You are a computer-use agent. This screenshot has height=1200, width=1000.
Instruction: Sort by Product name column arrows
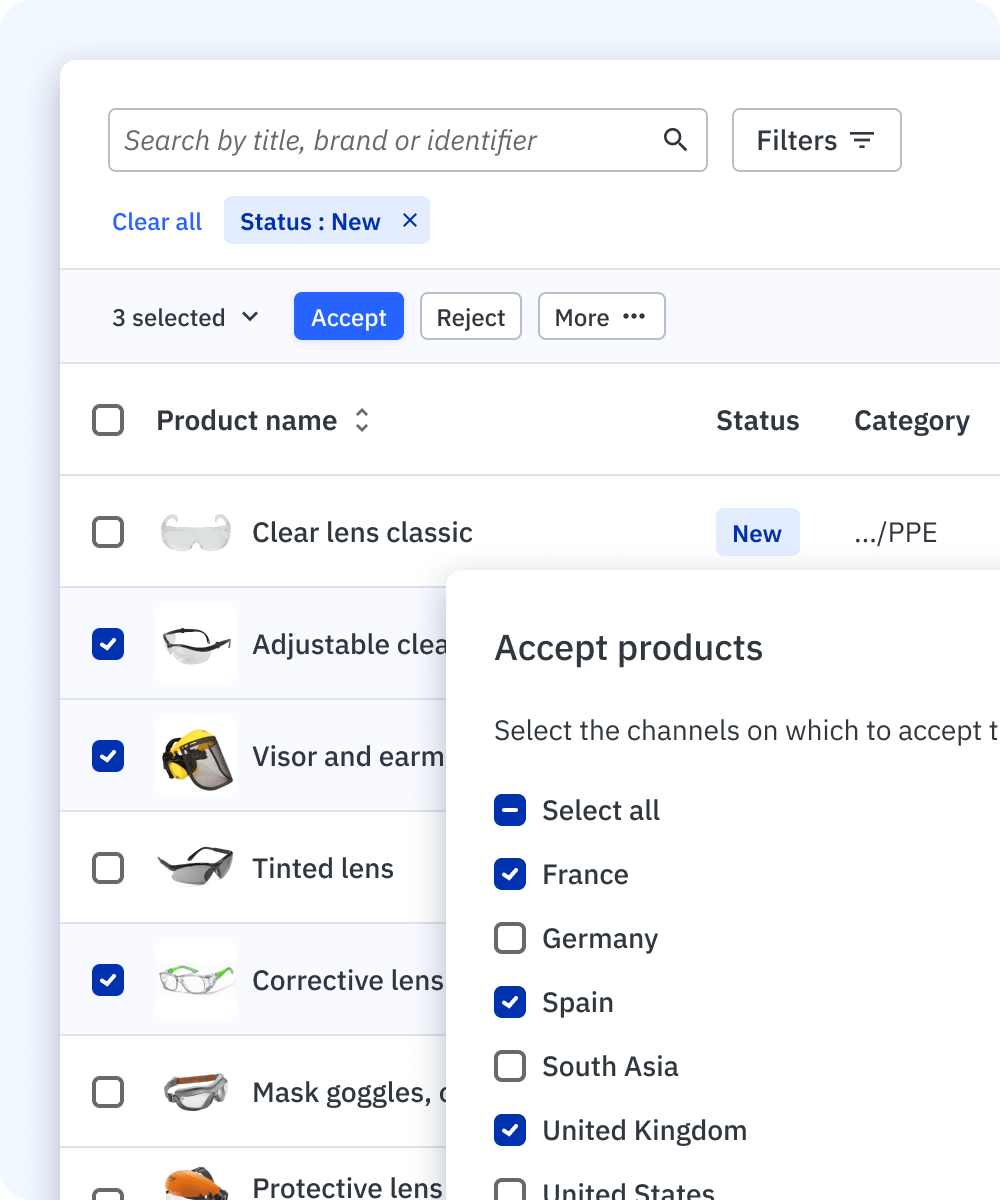pyautogui.click(x=362, y=421)
